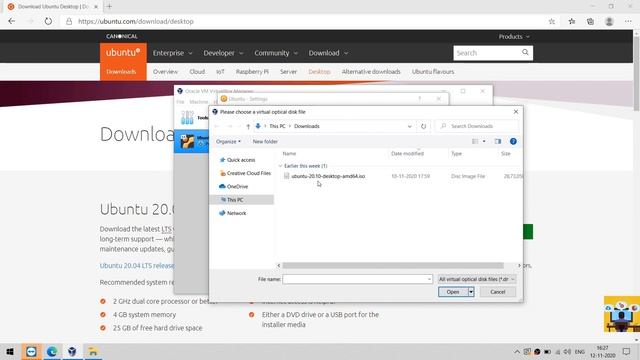Click the scroll left arrow of file list
The image size is (640, 360).
click(279, 265)
